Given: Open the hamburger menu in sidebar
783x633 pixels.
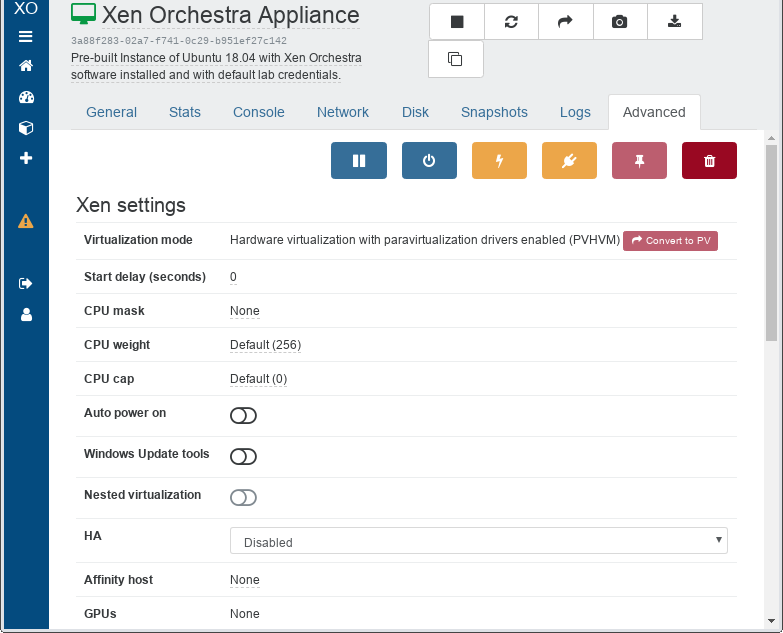Looking at the screenshot, I should point(25,36).
